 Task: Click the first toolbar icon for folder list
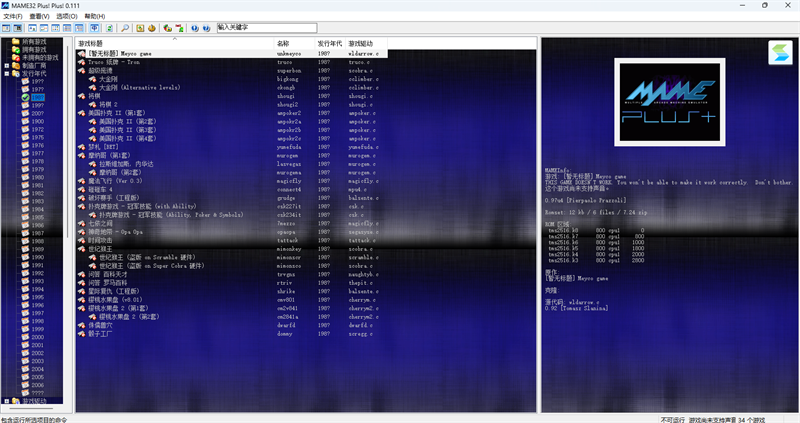pyautogui.click(x=8, y=28)
